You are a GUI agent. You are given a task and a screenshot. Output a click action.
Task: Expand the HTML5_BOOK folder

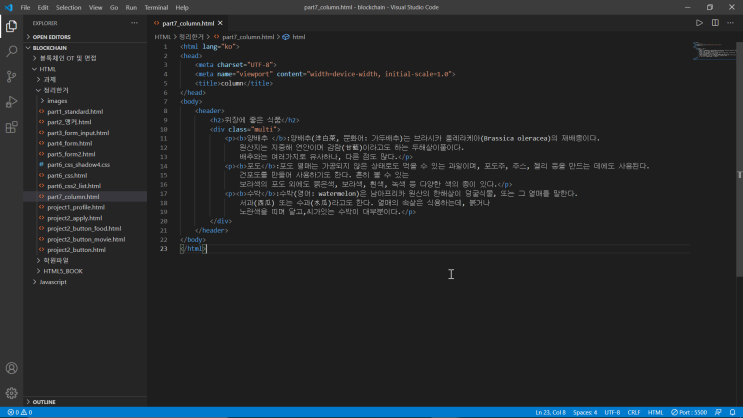[x=85, y=271]
